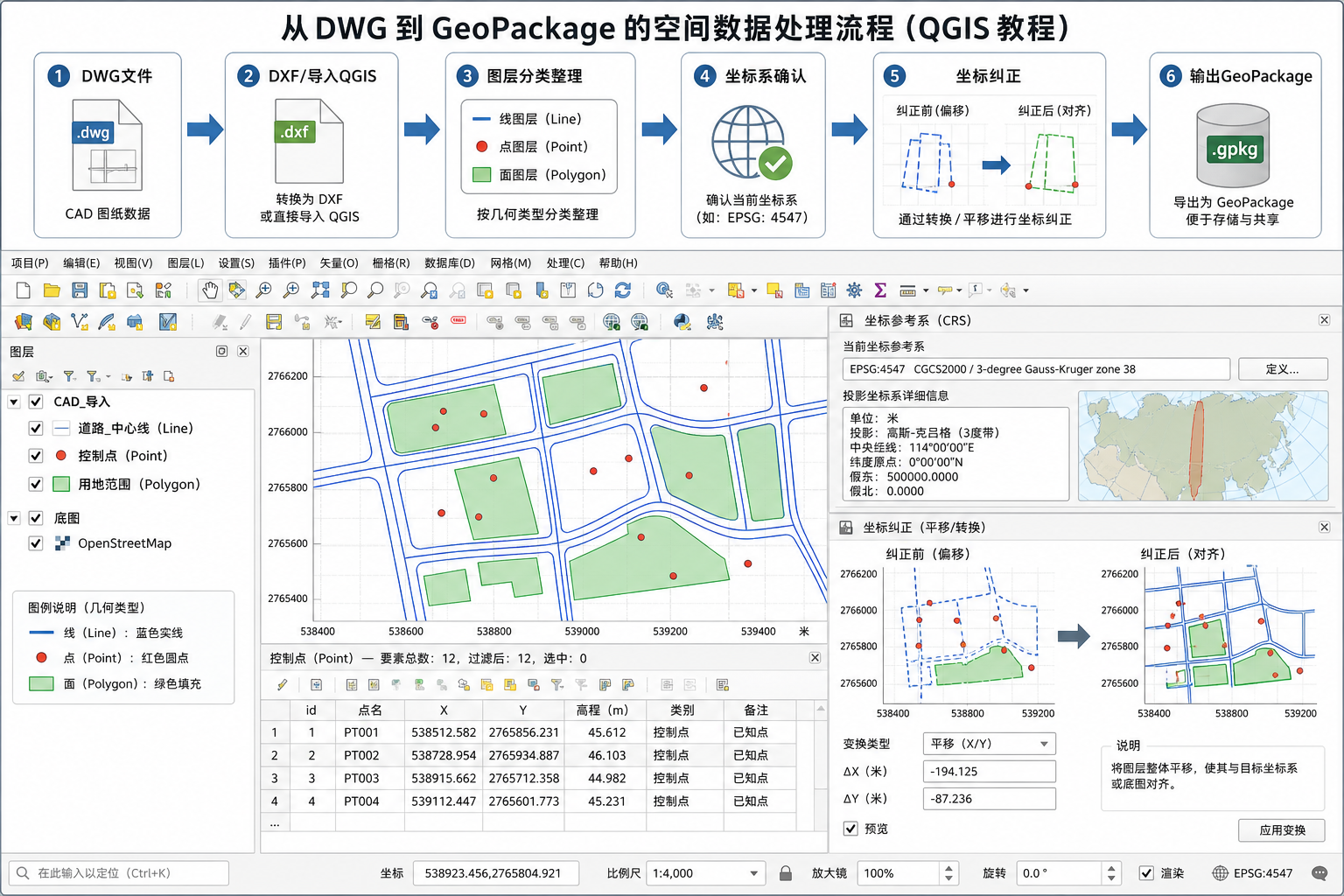Viewport: 1344px width, 896px height.
Task: Close the 控制点 attribute table panel
Action: point(815,658)
